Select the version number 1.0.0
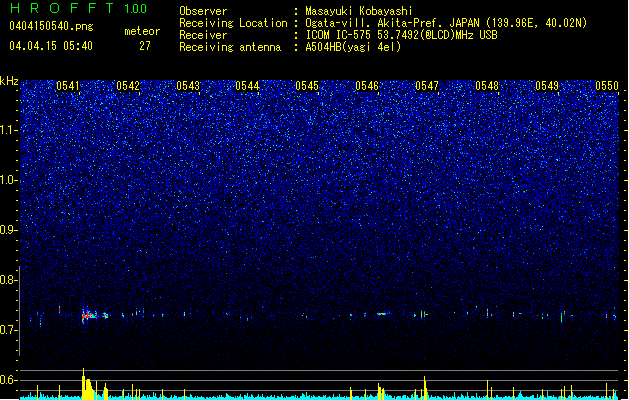The image size is (629, 400). coord(135,9)
